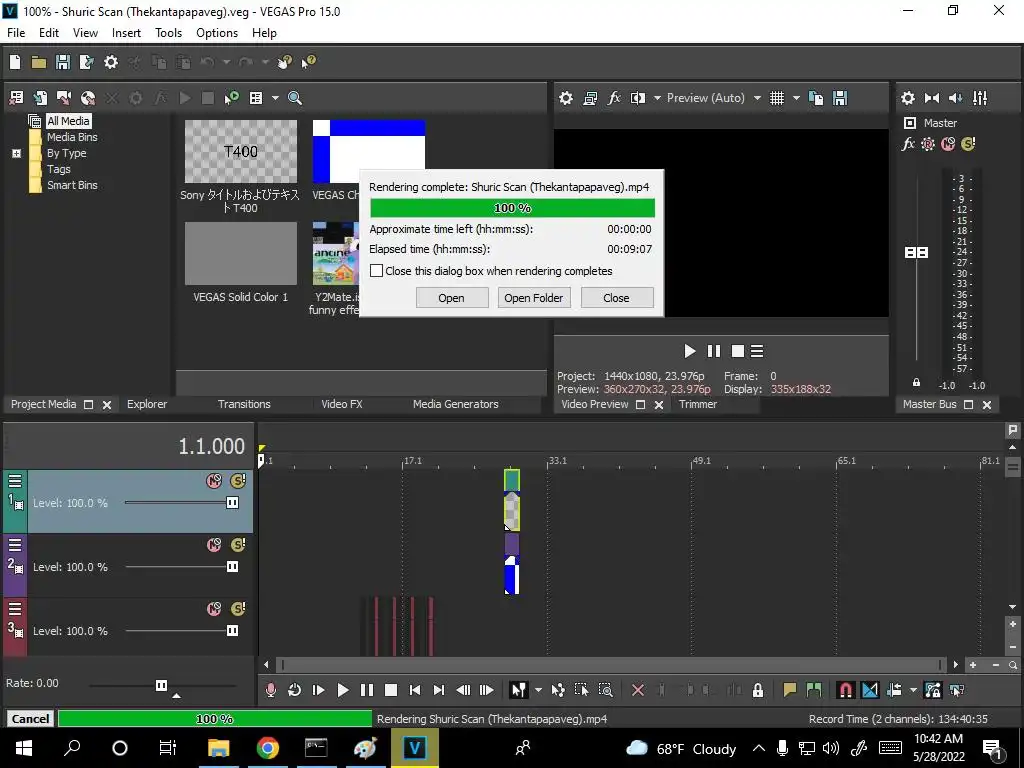Expand the By Type media bin tree
1024x768 pixels.
click(x=16, y=153)
